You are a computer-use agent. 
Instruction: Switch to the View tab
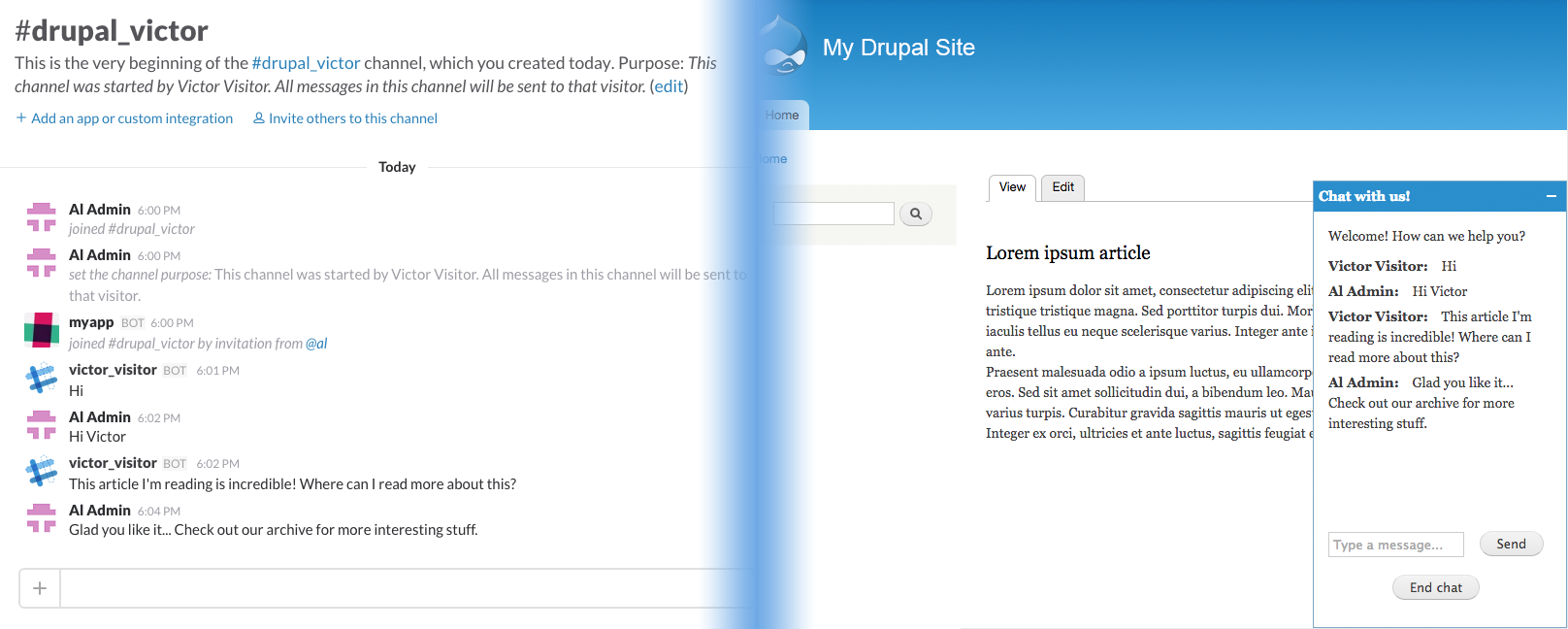1012,187
